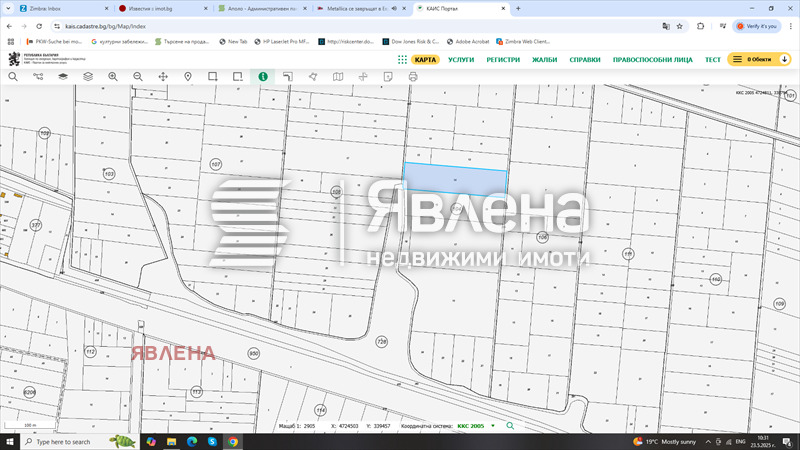Select the location pin marker tool
Screen dimensions: 800x450
point(188,76)
